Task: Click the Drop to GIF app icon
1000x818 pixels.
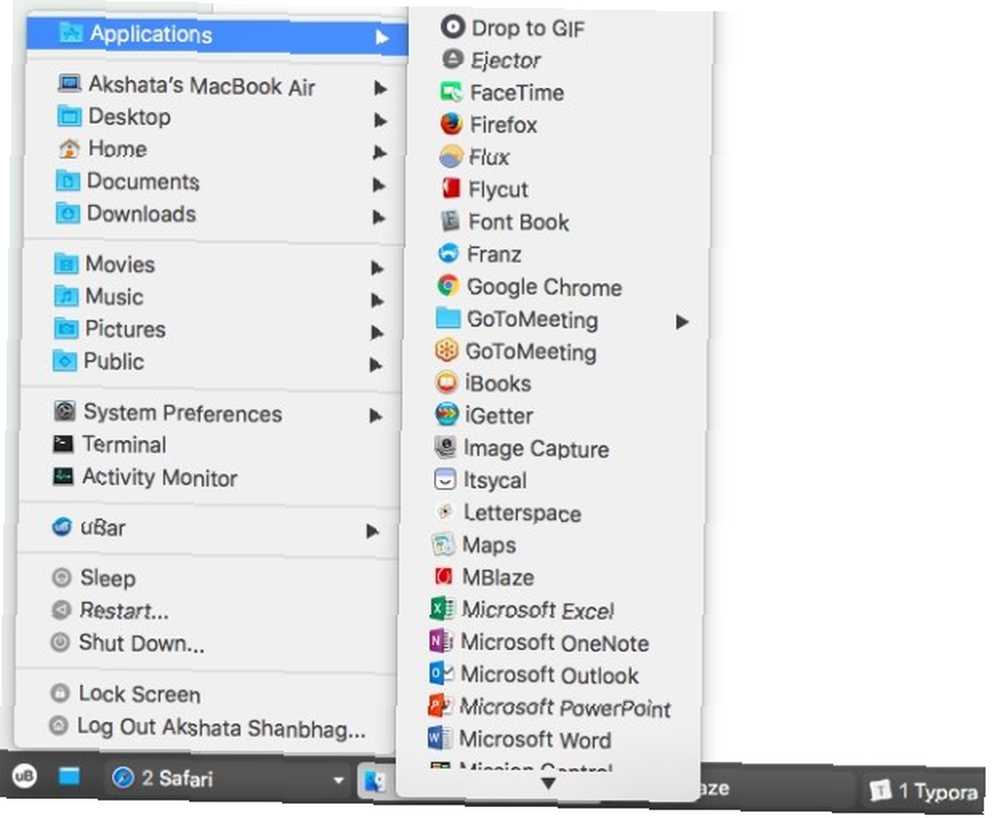Action: (452, 27)
